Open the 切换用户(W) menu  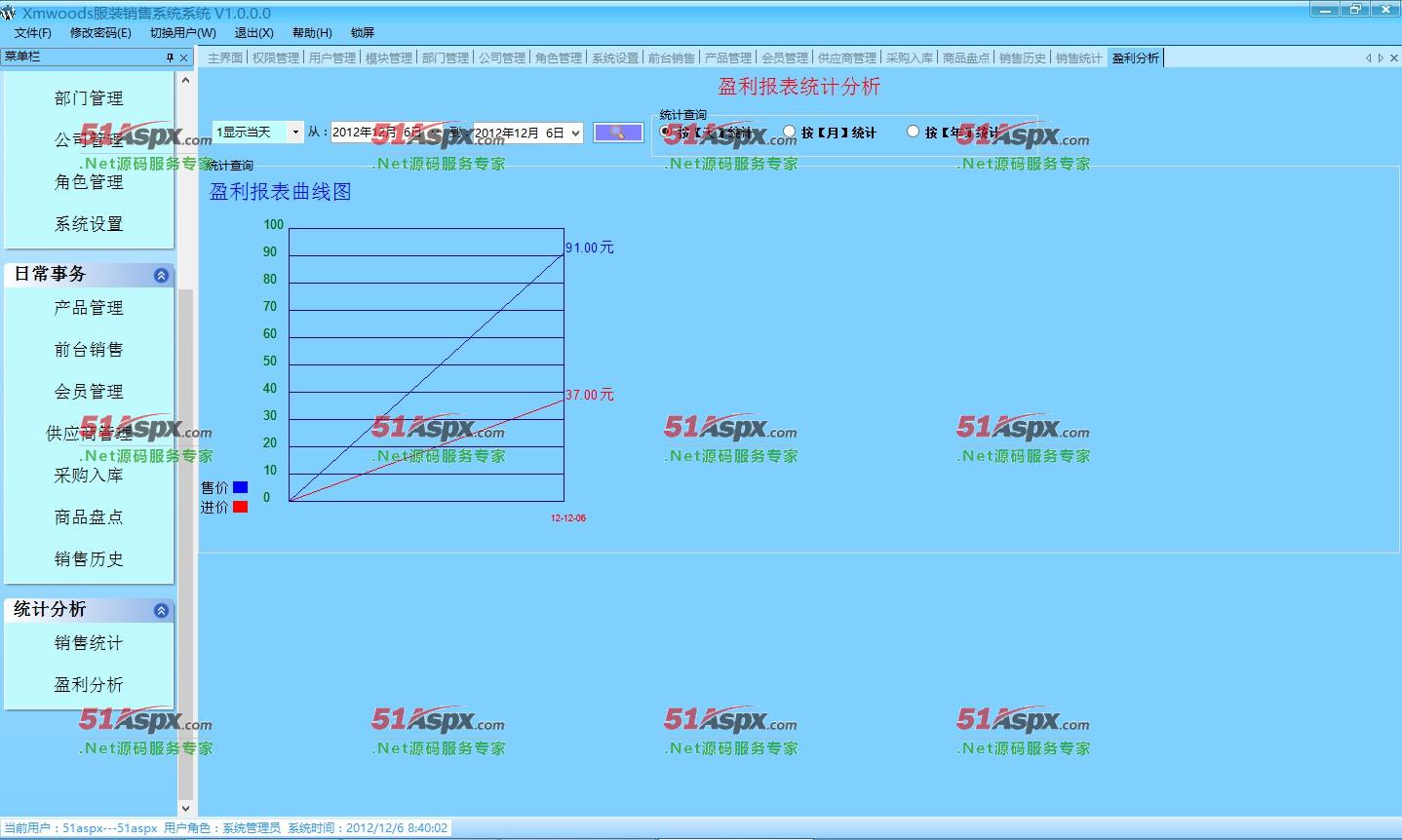[182, 32]
